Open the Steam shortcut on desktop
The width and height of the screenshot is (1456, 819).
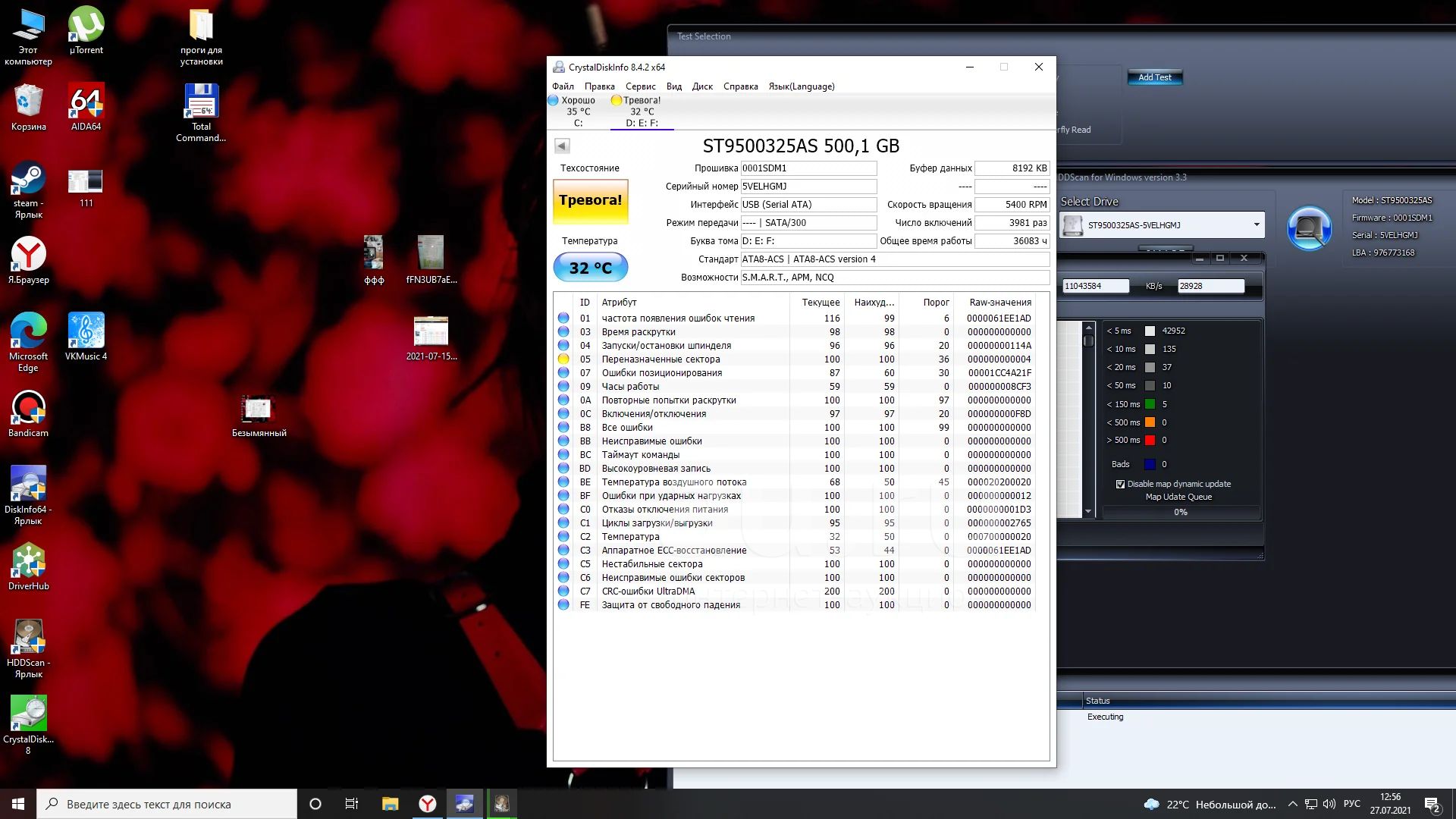(28, 189)
